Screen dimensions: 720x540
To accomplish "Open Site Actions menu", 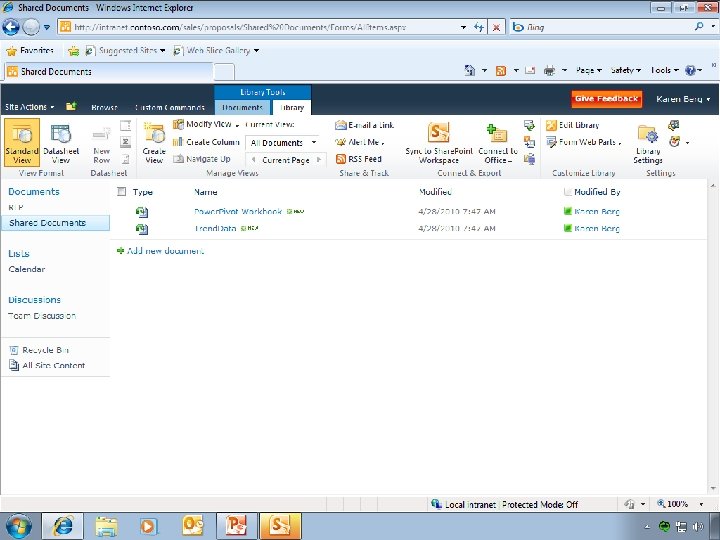I will pyautogui.click(x=29, y=107).
